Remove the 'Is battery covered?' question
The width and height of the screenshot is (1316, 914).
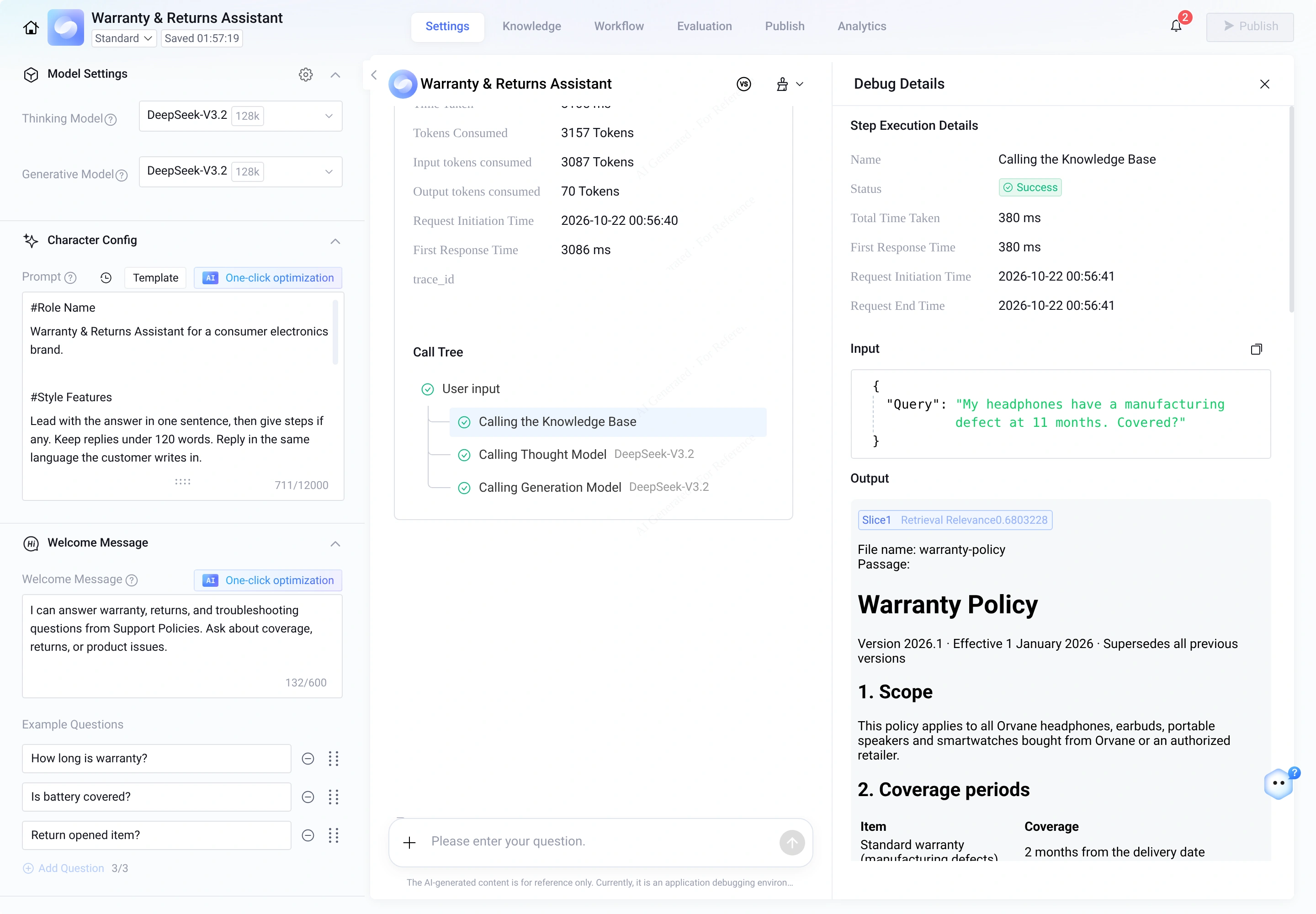[x=308, y=797]
